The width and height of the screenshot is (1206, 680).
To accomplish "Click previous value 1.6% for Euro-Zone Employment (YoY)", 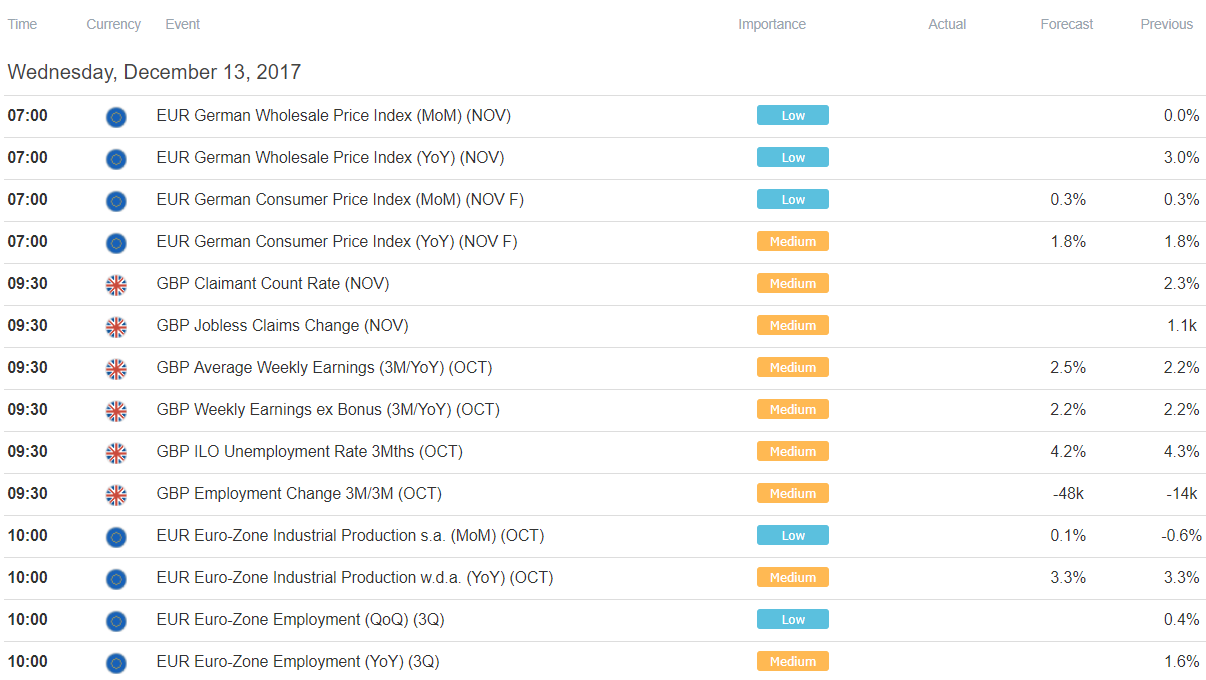I will coord(1182,662).
